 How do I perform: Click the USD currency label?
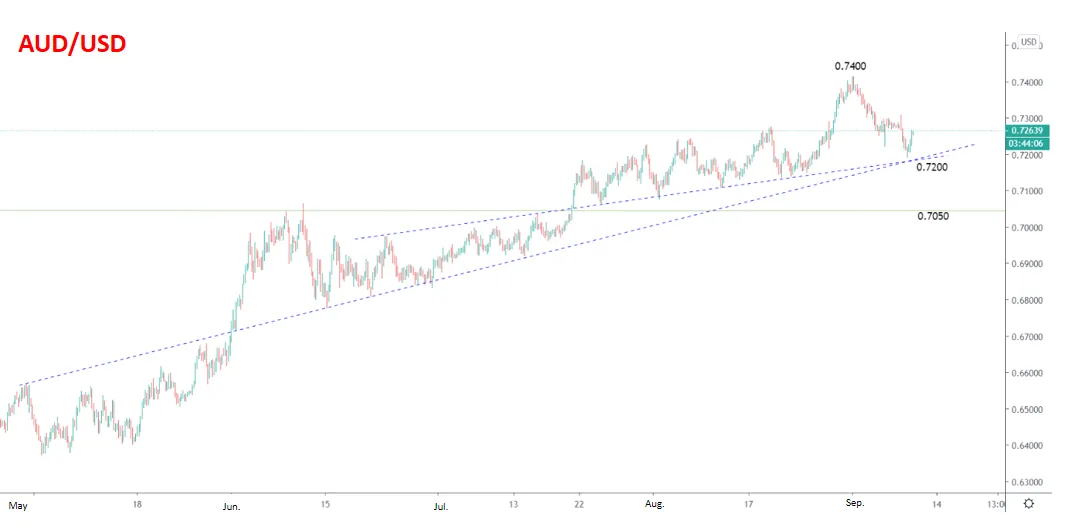[x=1028, y=42]
